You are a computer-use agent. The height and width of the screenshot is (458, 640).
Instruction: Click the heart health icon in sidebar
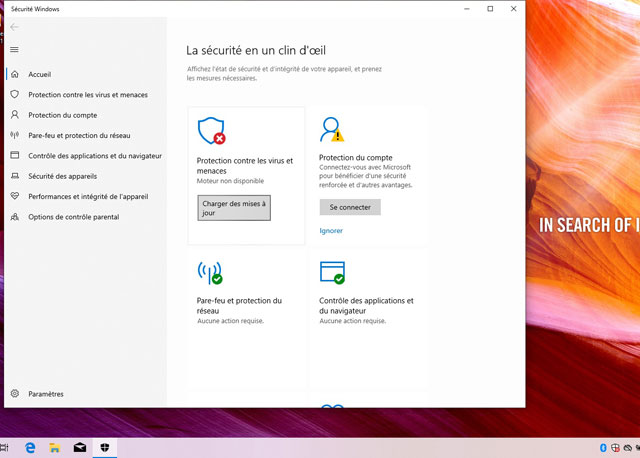15,196
